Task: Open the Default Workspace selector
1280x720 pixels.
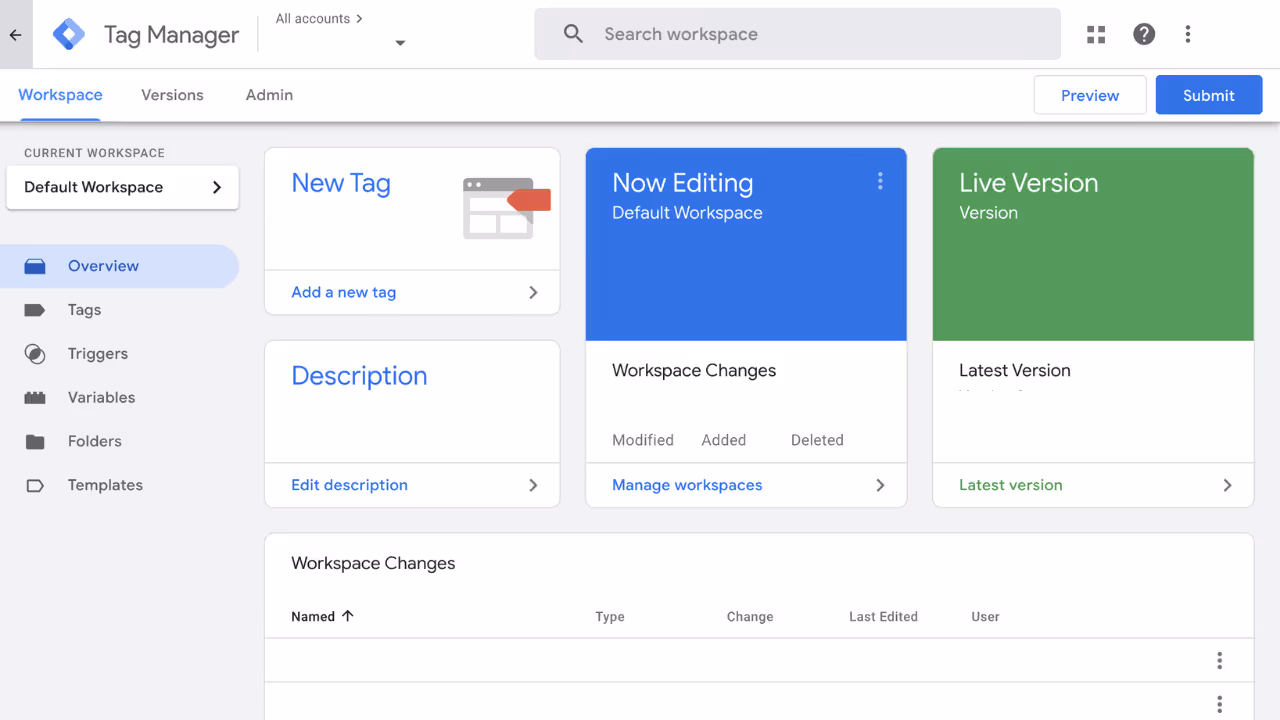Action: pyautogui.click(x=122, y=187)
